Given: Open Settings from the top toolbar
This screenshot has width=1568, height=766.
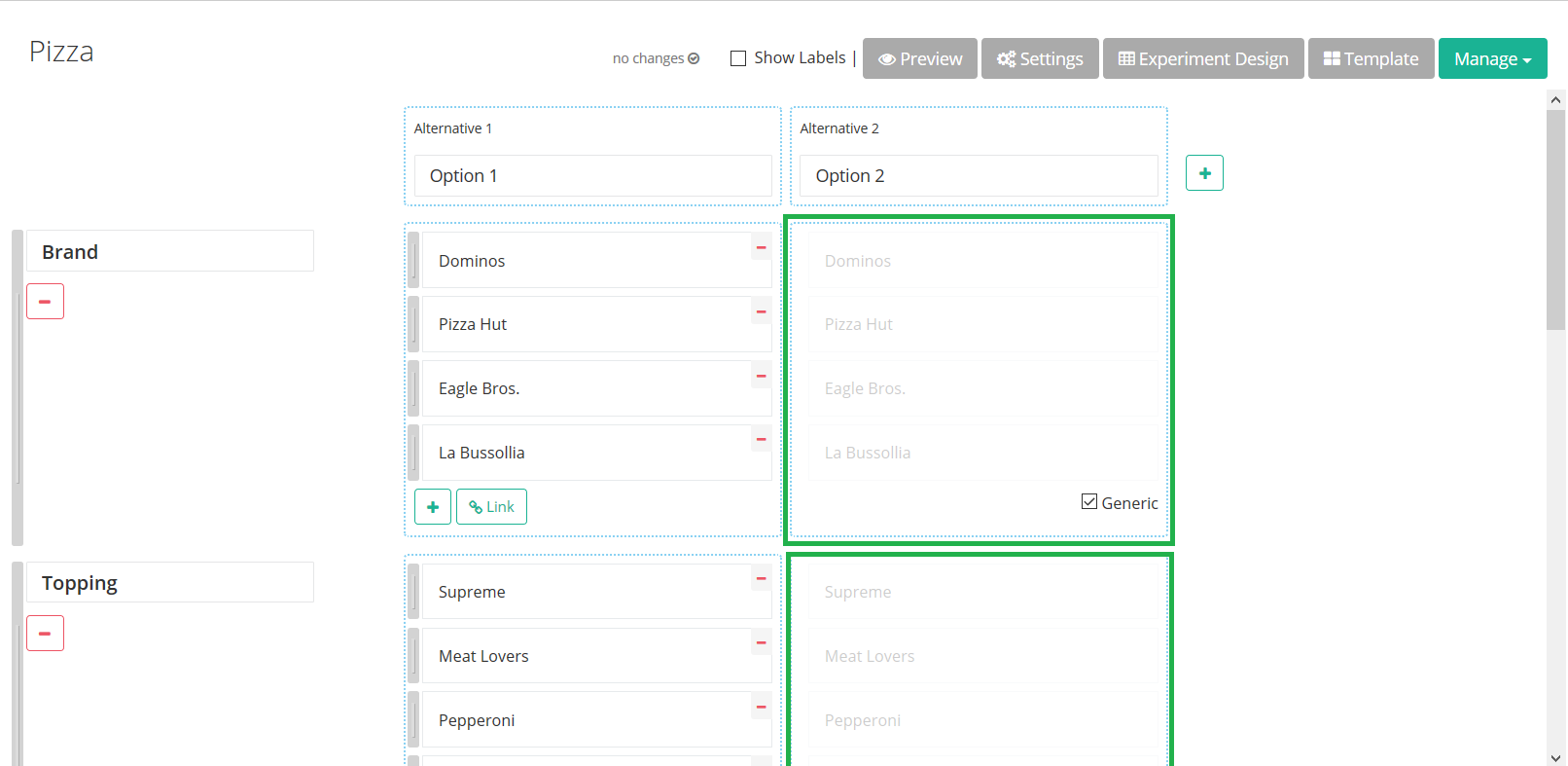Looking at the screenshot, I should click(x=1040, y=59).
